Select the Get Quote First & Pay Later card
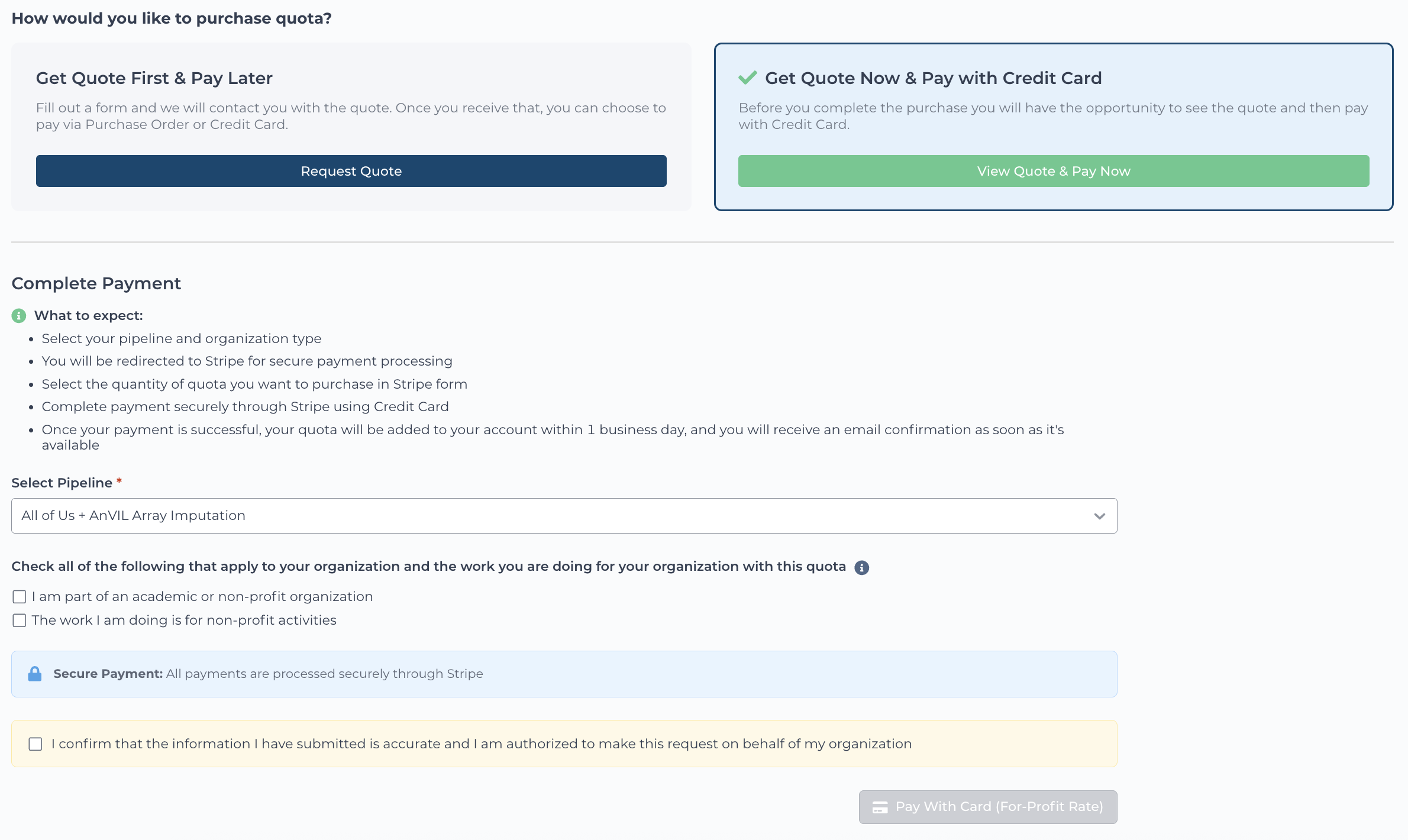The width and height of the screenshot is (1408, 840). pyautogui.click(x=351, y=127)
